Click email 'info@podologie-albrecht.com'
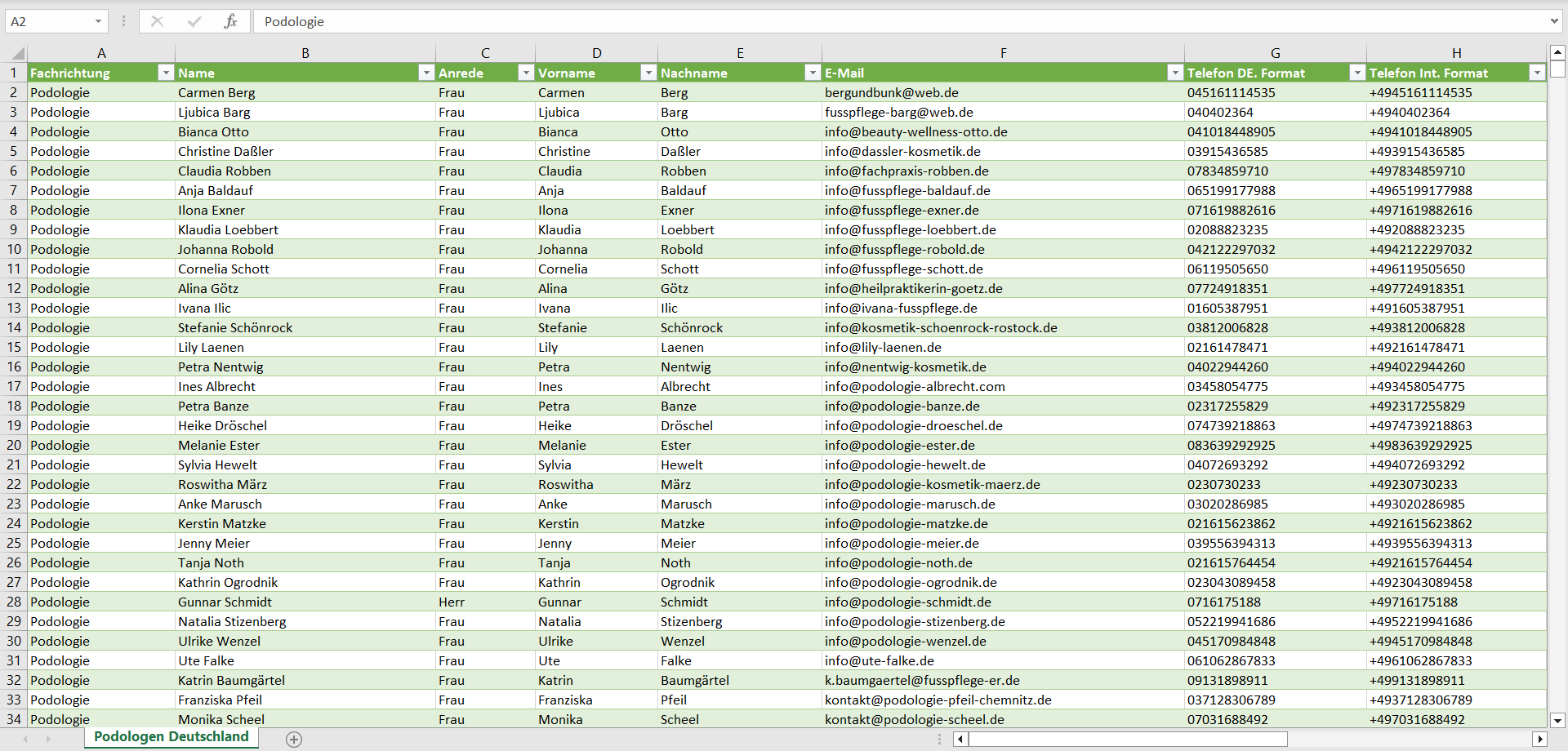The image size is (1568, 751). click(x=1003, y=386)
